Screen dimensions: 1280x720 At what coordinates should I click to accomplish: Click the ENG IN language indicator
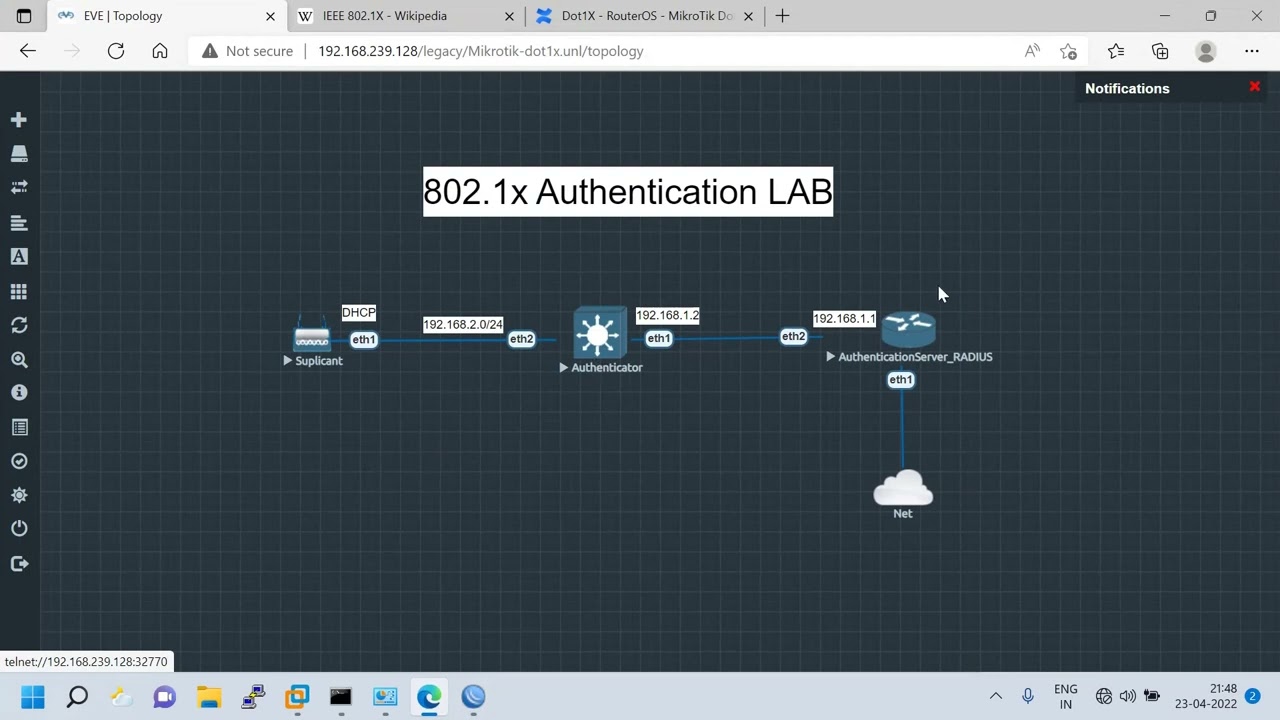click(1066, 697)
